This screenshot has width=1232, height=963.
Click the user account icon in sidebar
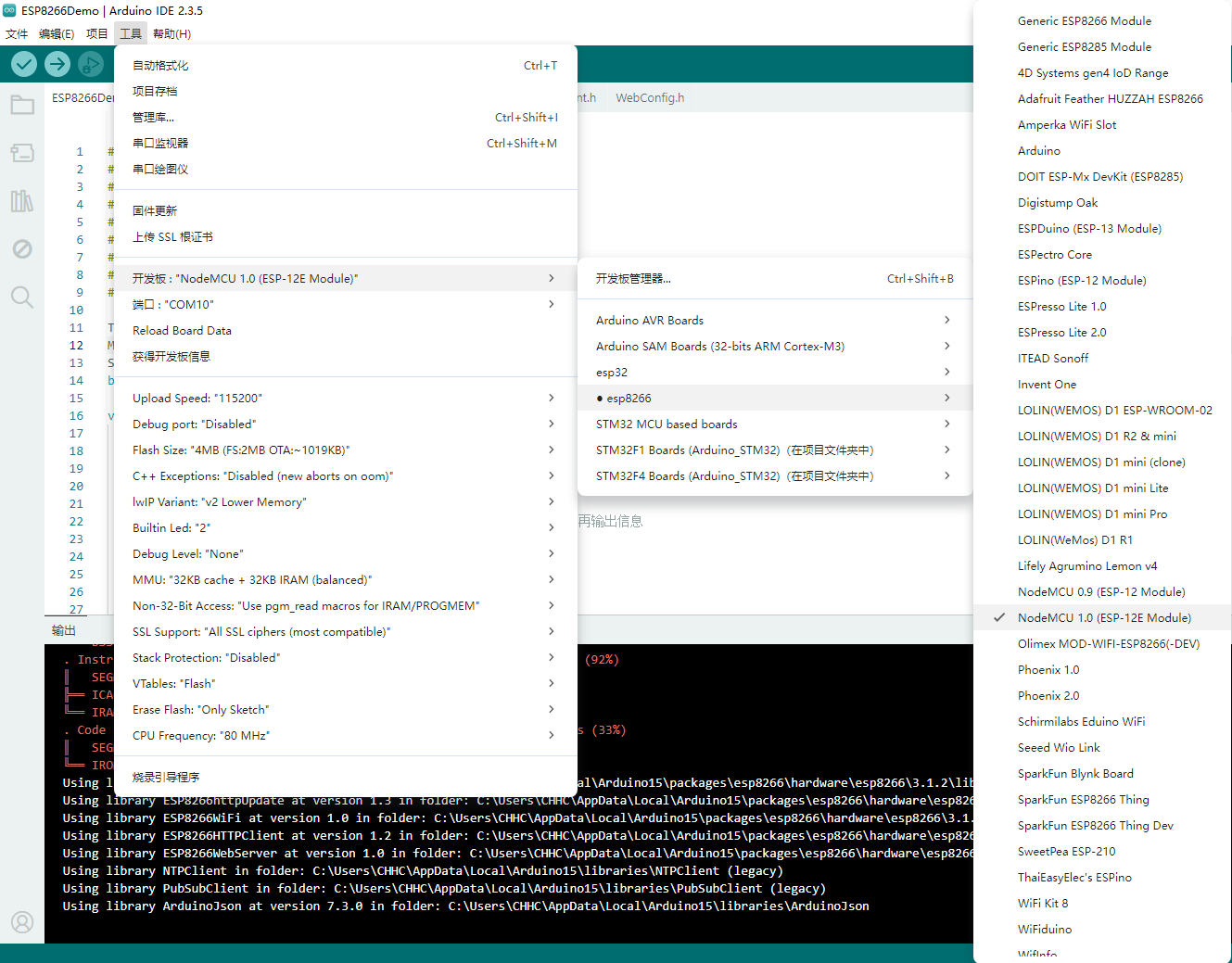pos(22,922)
